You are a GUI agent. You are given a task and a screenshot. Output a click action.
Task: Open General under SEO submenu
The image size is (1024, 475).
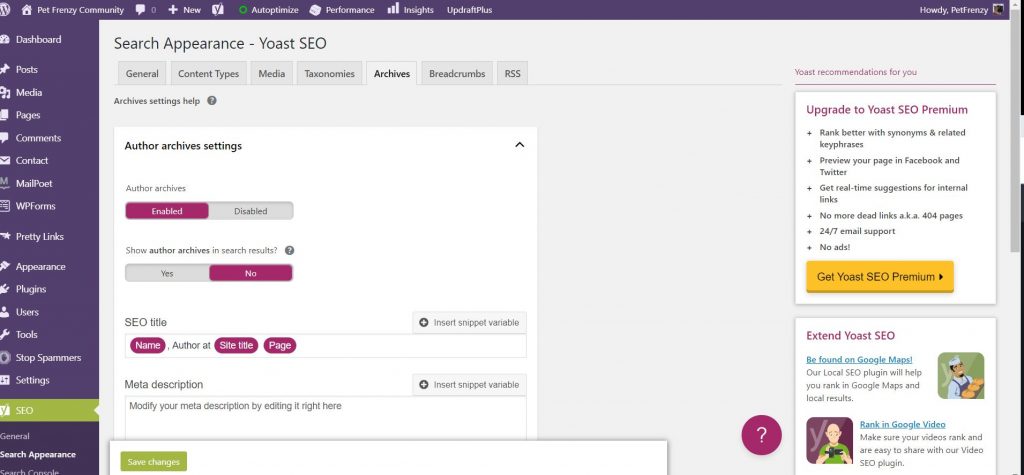tap(14, 436)
